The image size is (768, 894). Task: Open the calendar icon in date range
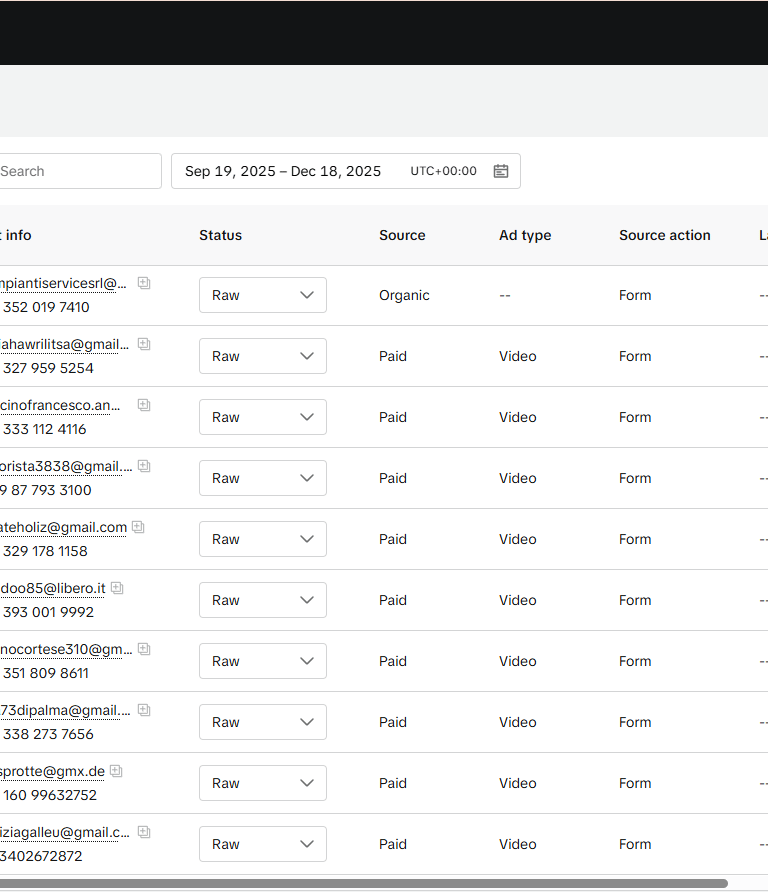click(501, 171)
